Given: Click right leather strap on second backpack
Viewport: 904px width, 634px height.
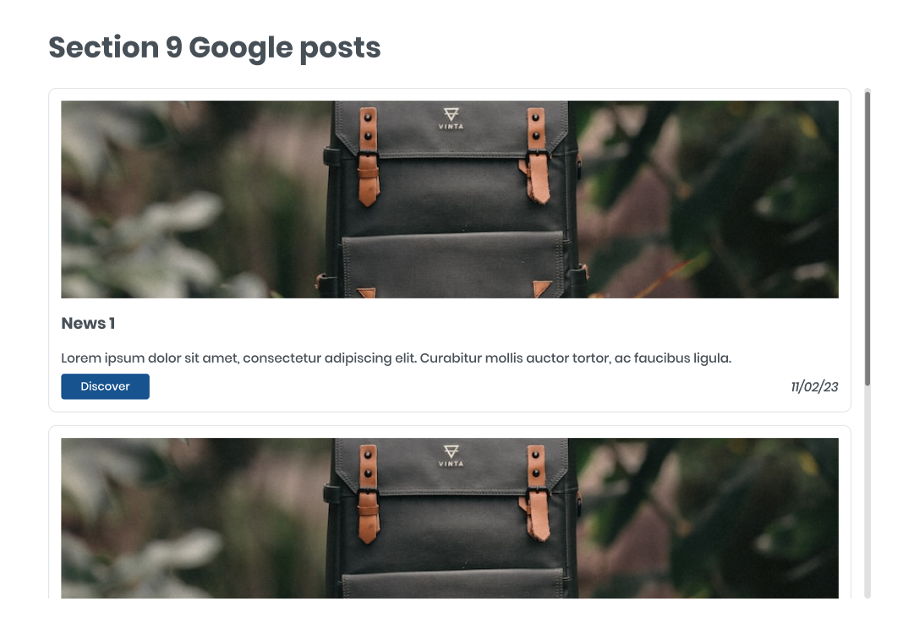Looking at the screenshot, I should (537, 492).
